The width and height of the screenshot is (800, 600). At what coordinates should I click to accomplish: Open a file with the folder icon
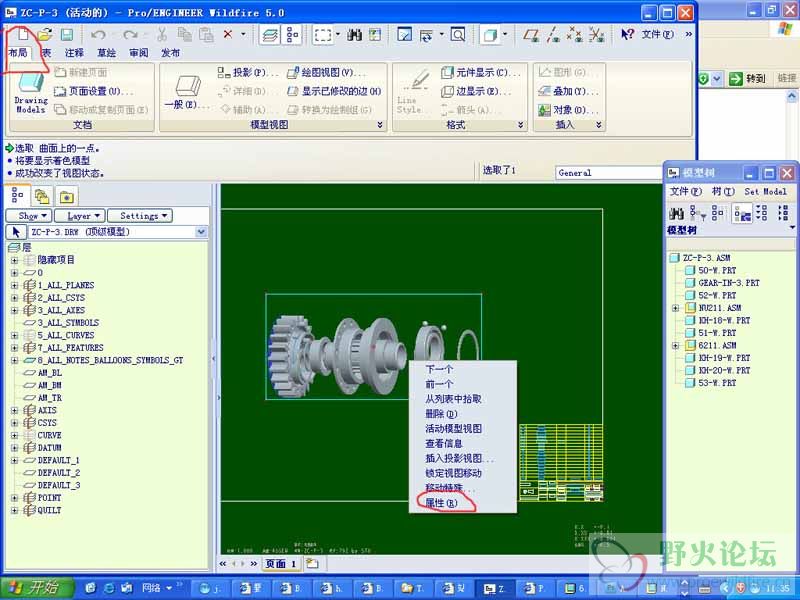(x=45, y=35)
